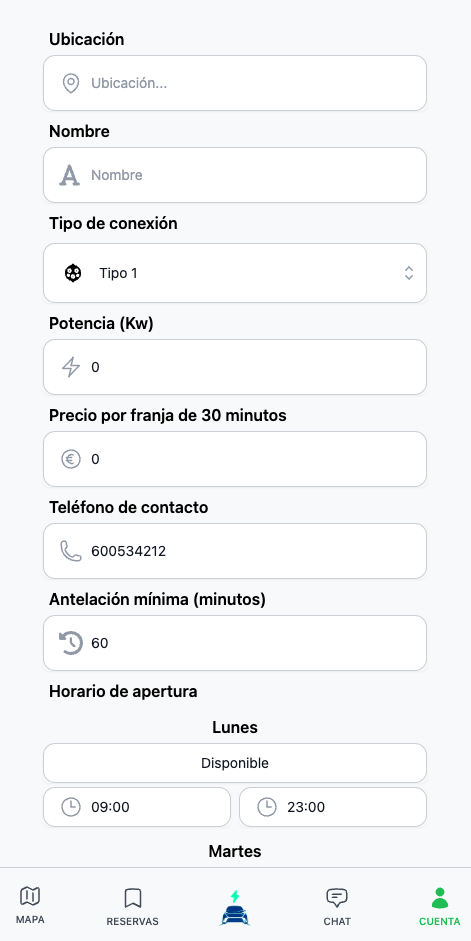471x941 pixels.
Task: Open the Tipo de conexión dropdown
Action: 235,273
